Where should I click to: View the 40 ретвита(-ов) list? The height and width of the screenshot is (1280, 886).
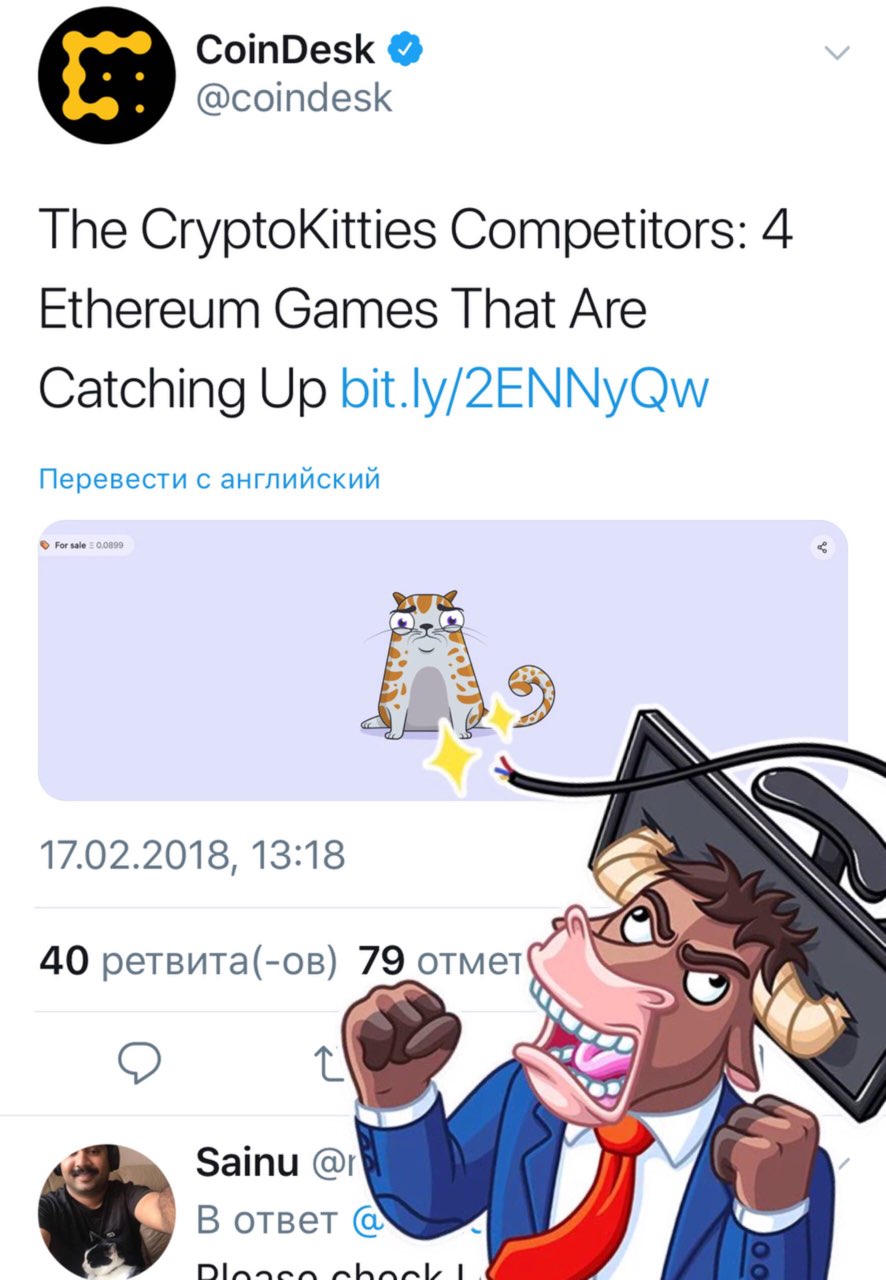188,961
